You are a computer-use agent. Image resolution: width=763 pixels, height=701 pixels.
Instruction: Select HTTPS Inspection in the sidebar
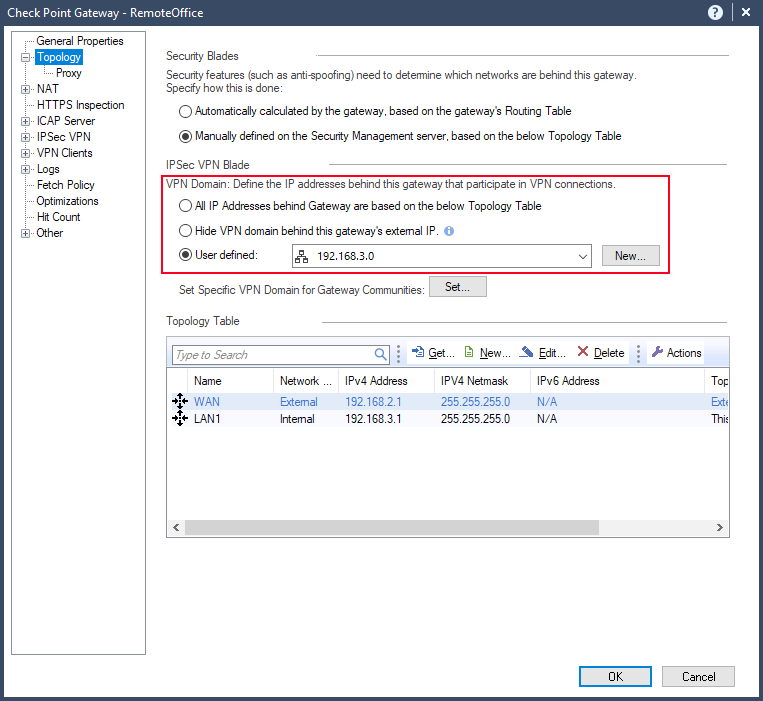pos(80,105)
